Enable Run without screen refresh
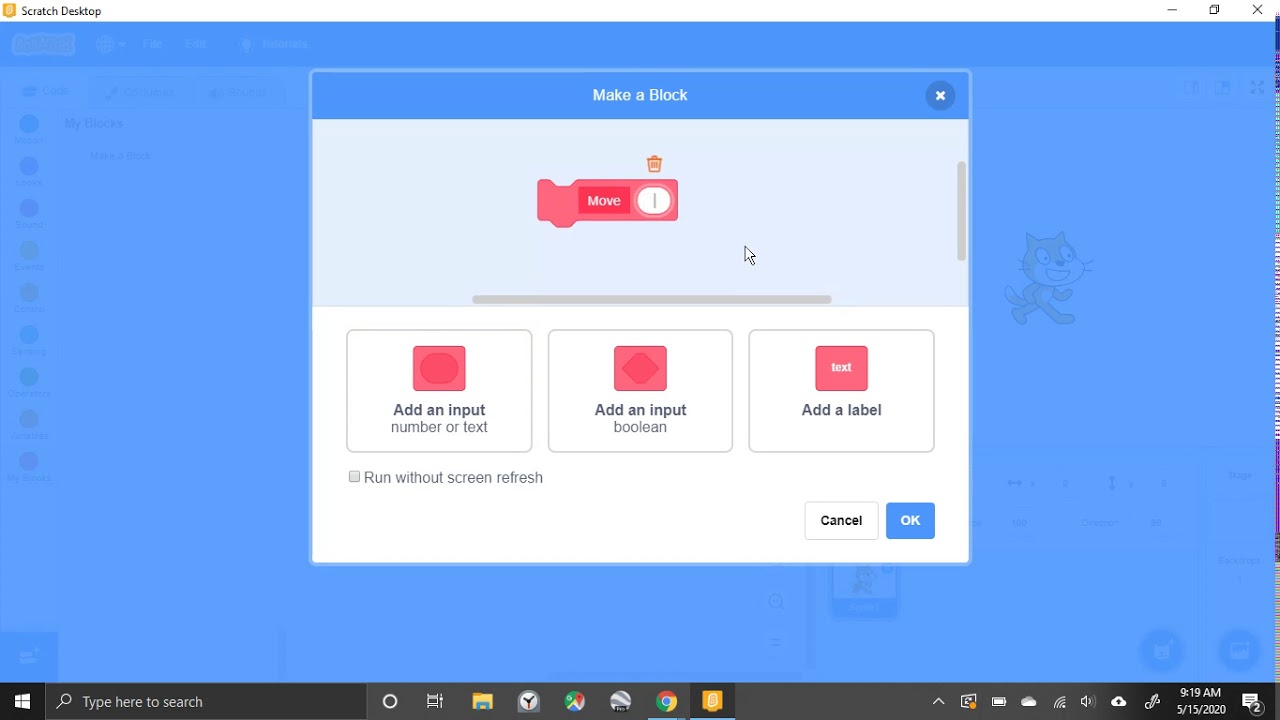Screen dimensions: 1280x720 pyautogui.click(x=354, y=477)
